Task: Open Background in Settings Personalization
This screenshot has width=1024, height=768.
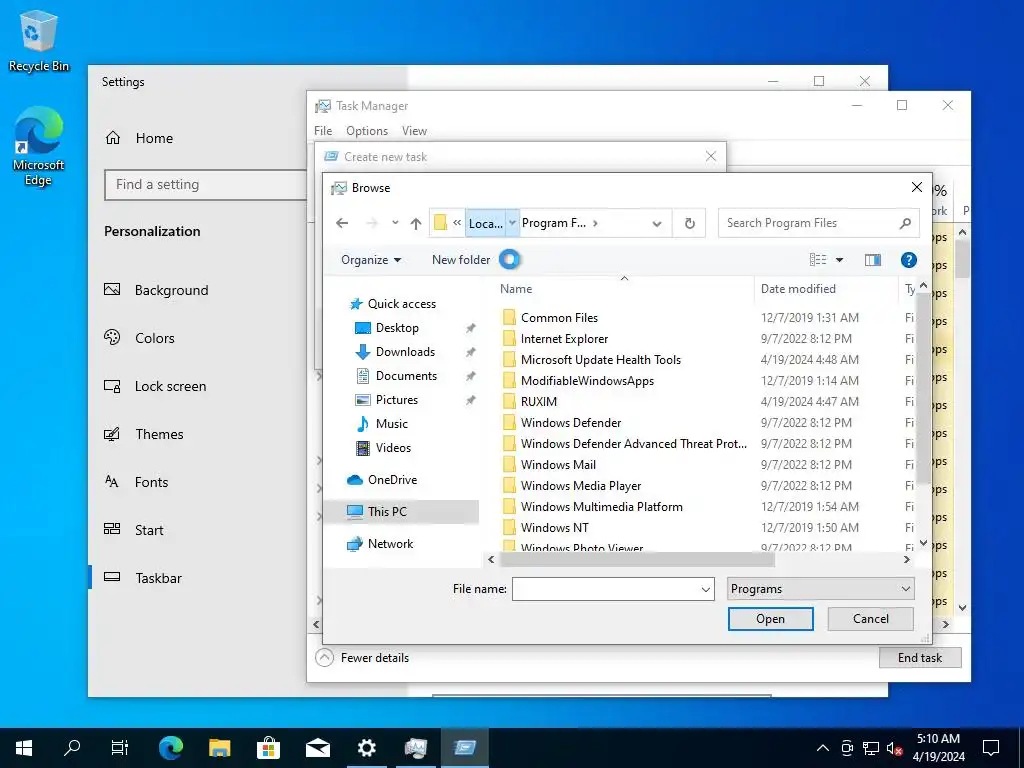Action: pyautogui.click(x=171, y=291)
